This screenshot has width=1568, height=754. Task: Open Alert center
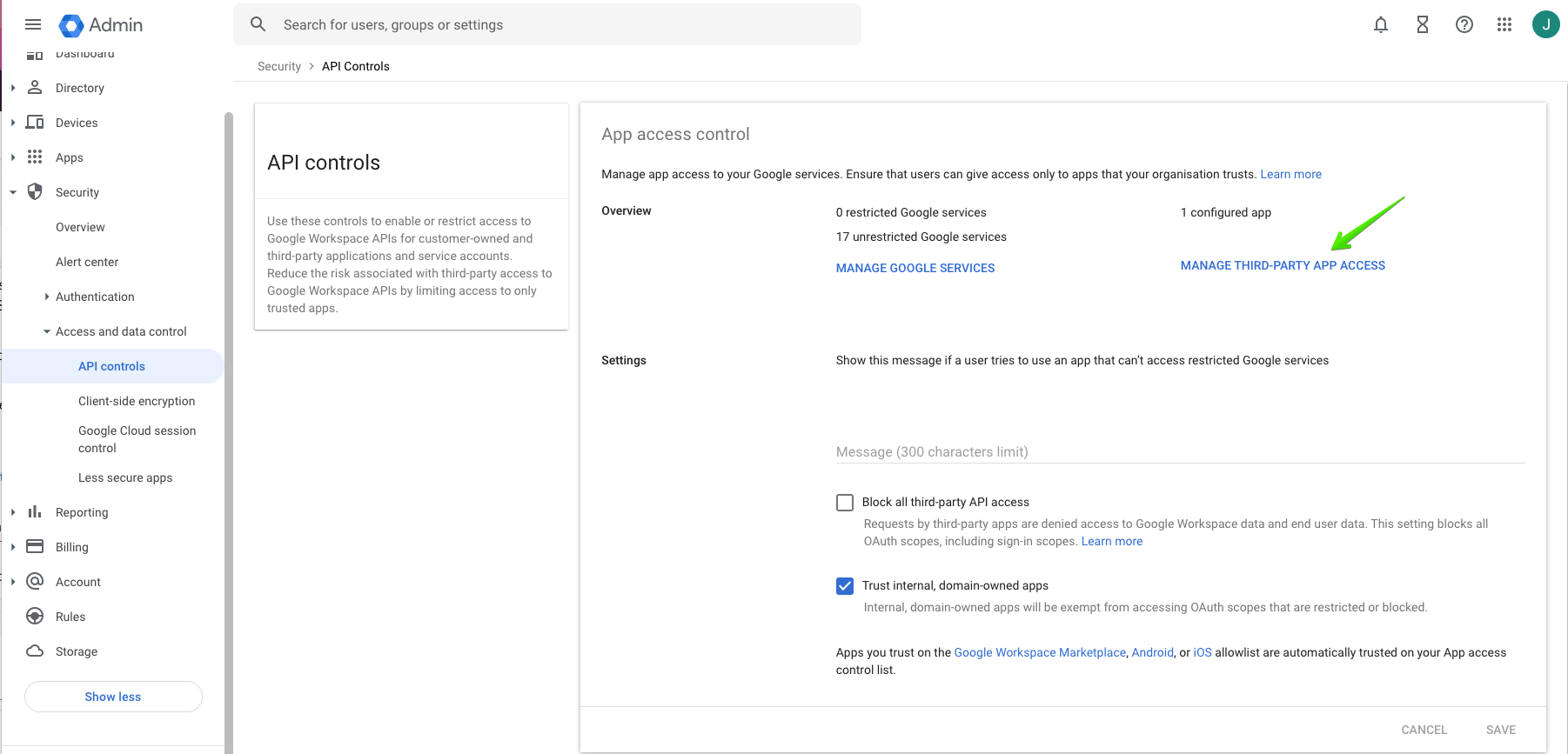click(87, 262)
